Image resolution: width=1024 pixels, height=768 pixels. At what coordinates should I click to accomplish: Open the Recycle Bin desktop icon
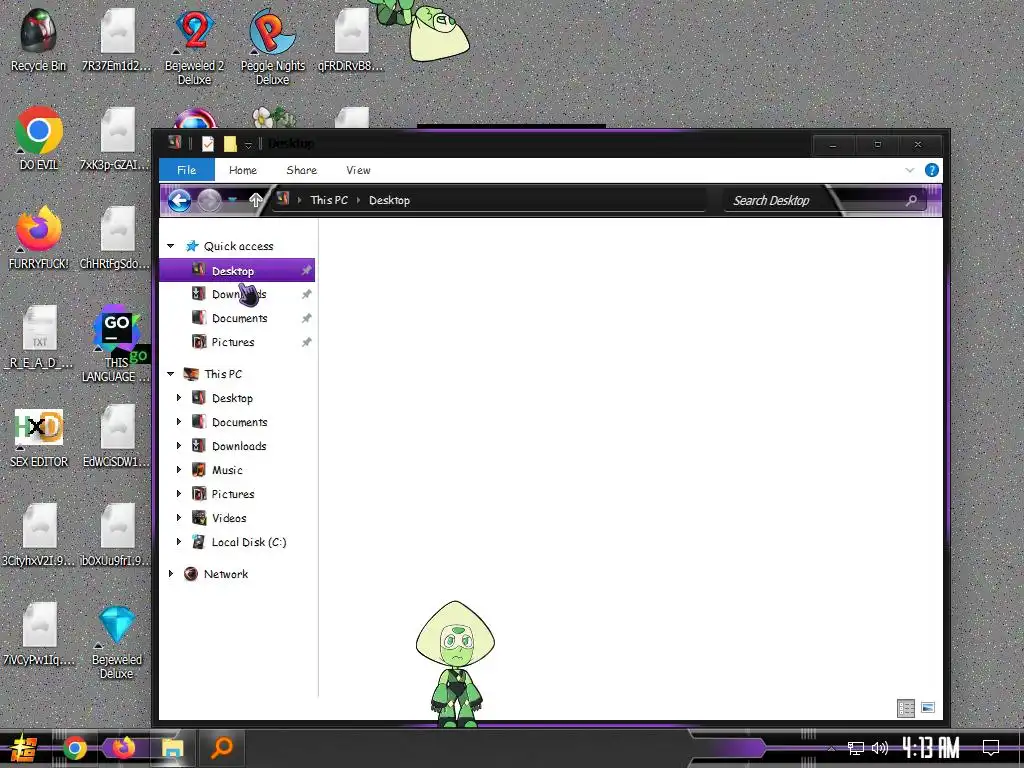[39, 40]
